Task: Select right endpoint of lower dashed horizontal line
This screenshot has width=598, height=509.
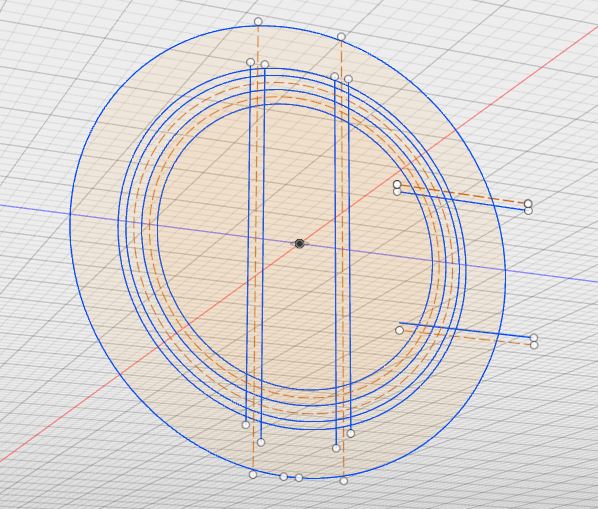Action: click(x=534, y=345)
